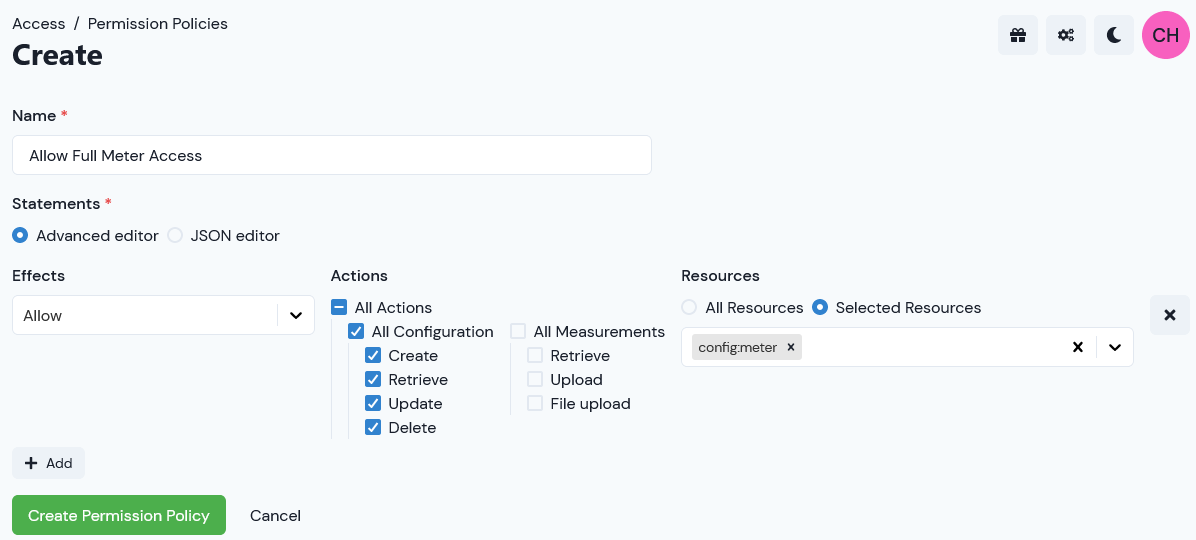1196x540 pixels.
Task: Toggle the All Actions checkbox
Action: (x=339, y=307)
